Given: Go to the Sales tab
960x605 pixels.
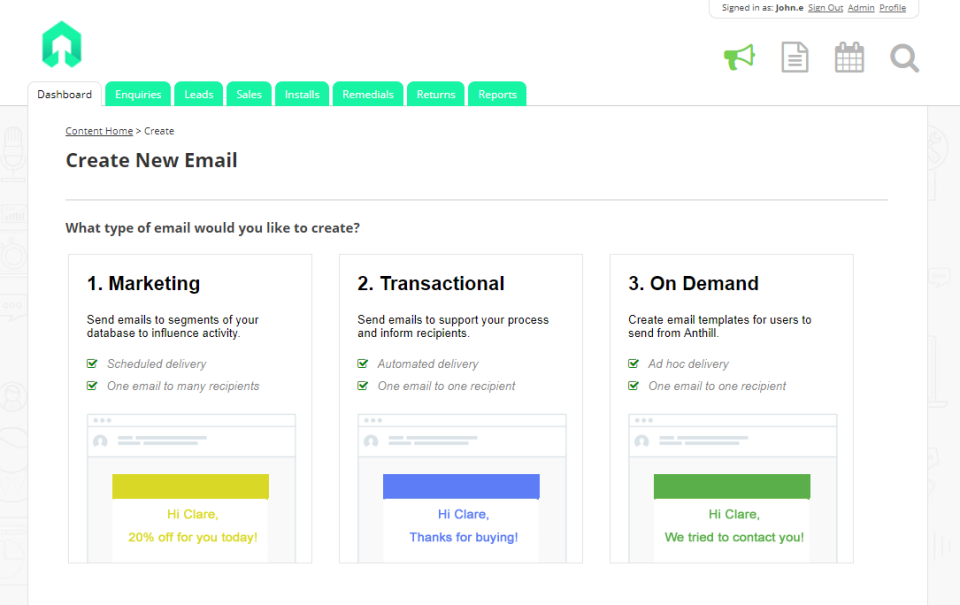Looking at the screenshot, I should 249,95.
